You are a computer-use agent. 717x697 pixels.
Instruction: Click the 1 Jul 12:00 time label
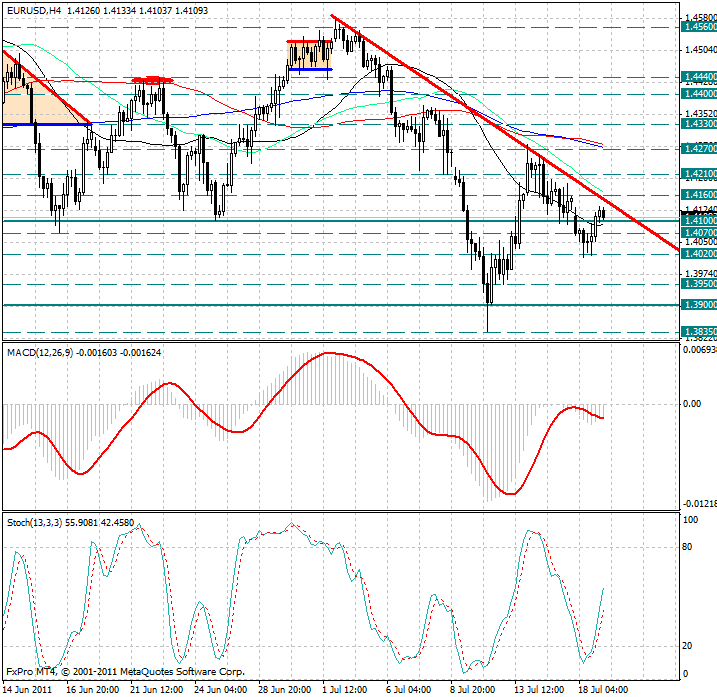[x=344, y=689]
